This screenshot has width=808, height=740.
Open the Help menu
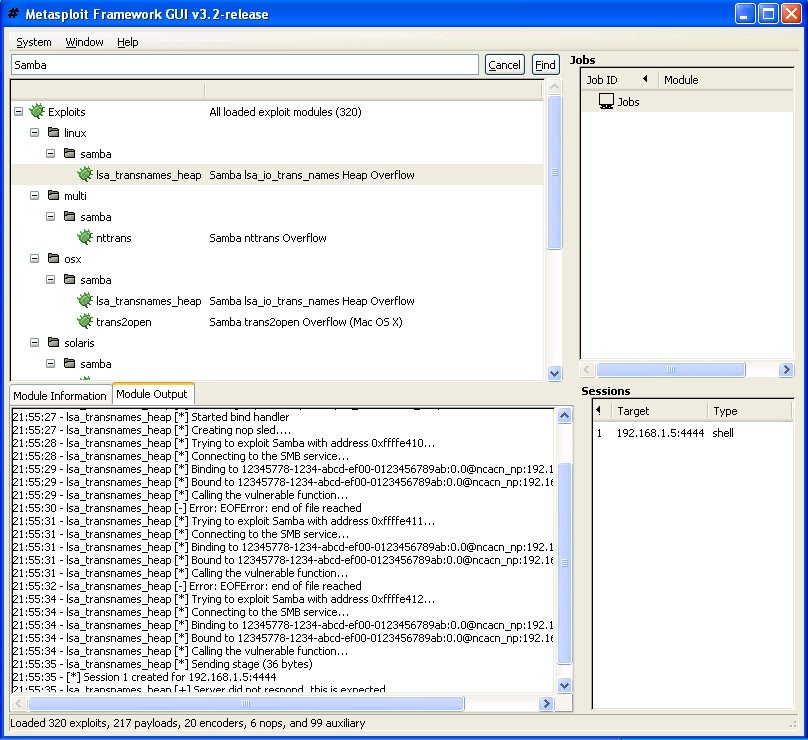128,42
